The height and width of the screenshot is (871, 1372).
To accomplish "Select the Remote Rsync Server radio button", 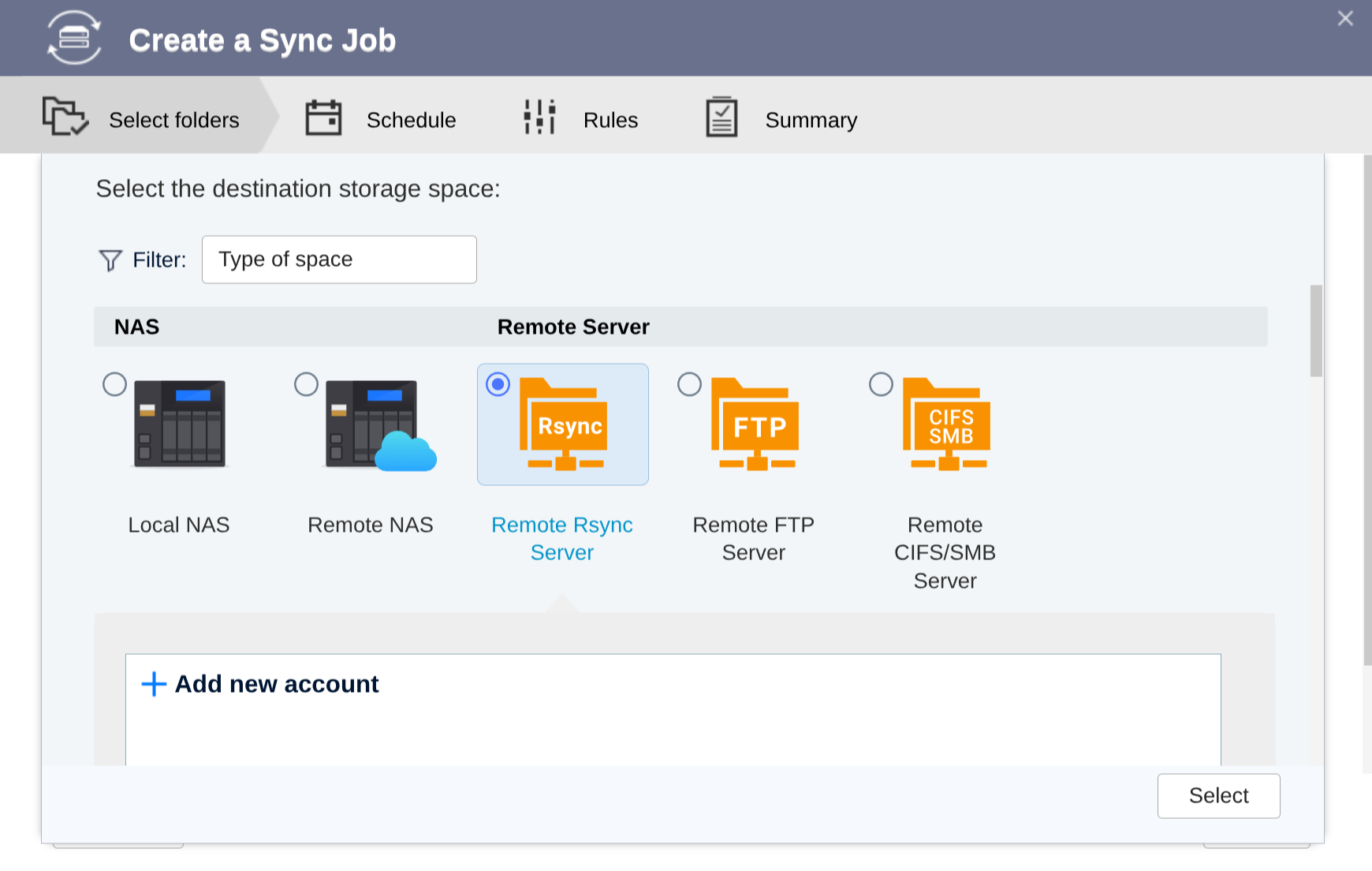I will [x=498, y=384].
